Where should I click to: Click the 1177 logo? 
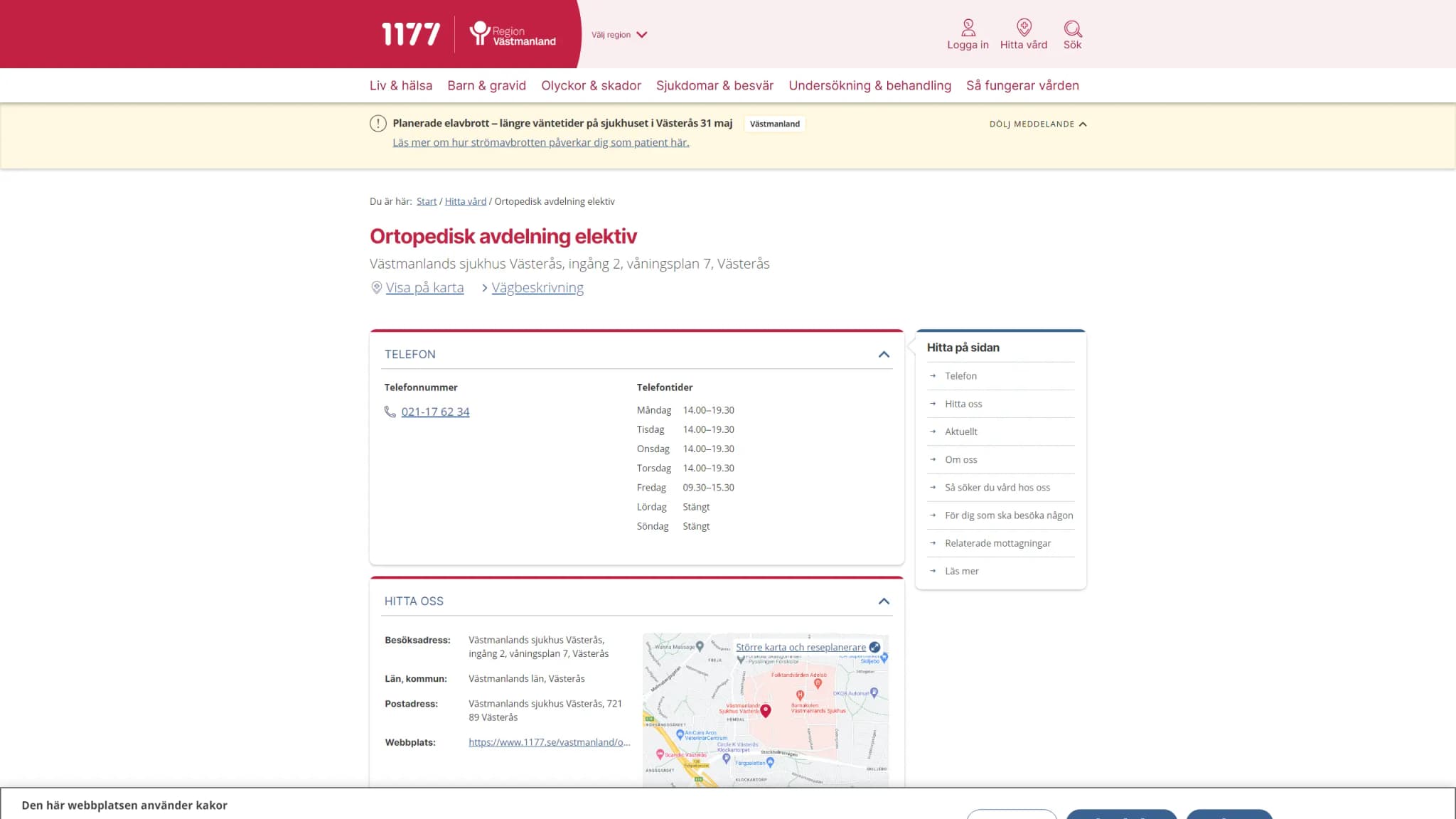(411, 34)
